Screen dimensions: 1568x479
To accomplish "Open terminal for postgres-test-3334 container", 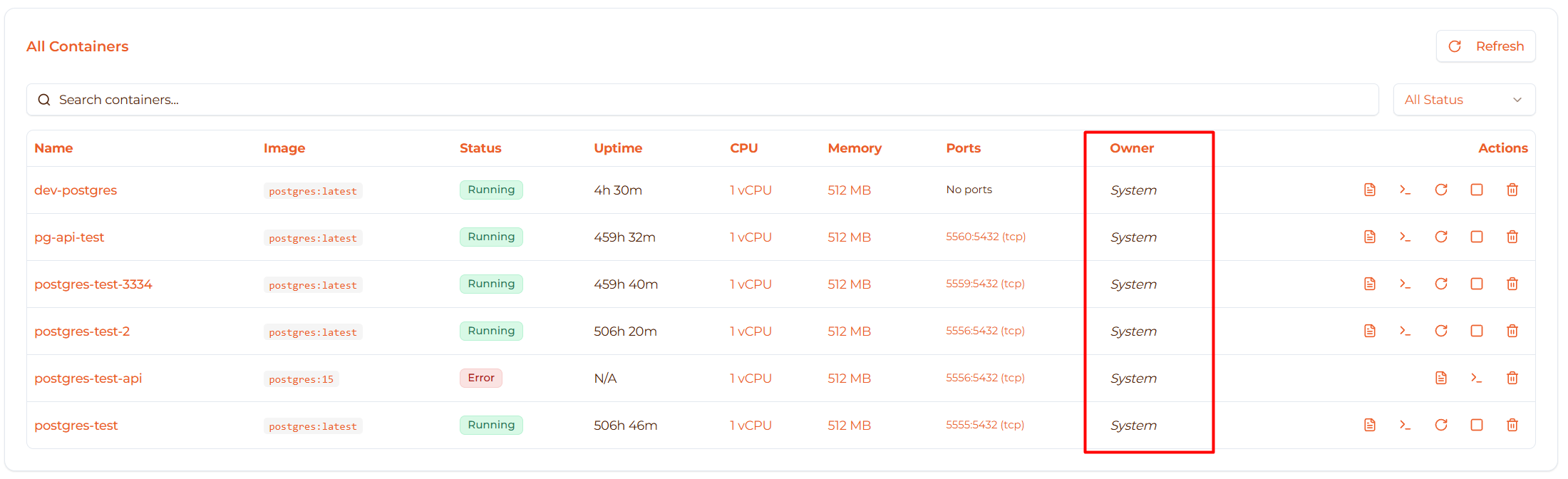I will 1405,284.
